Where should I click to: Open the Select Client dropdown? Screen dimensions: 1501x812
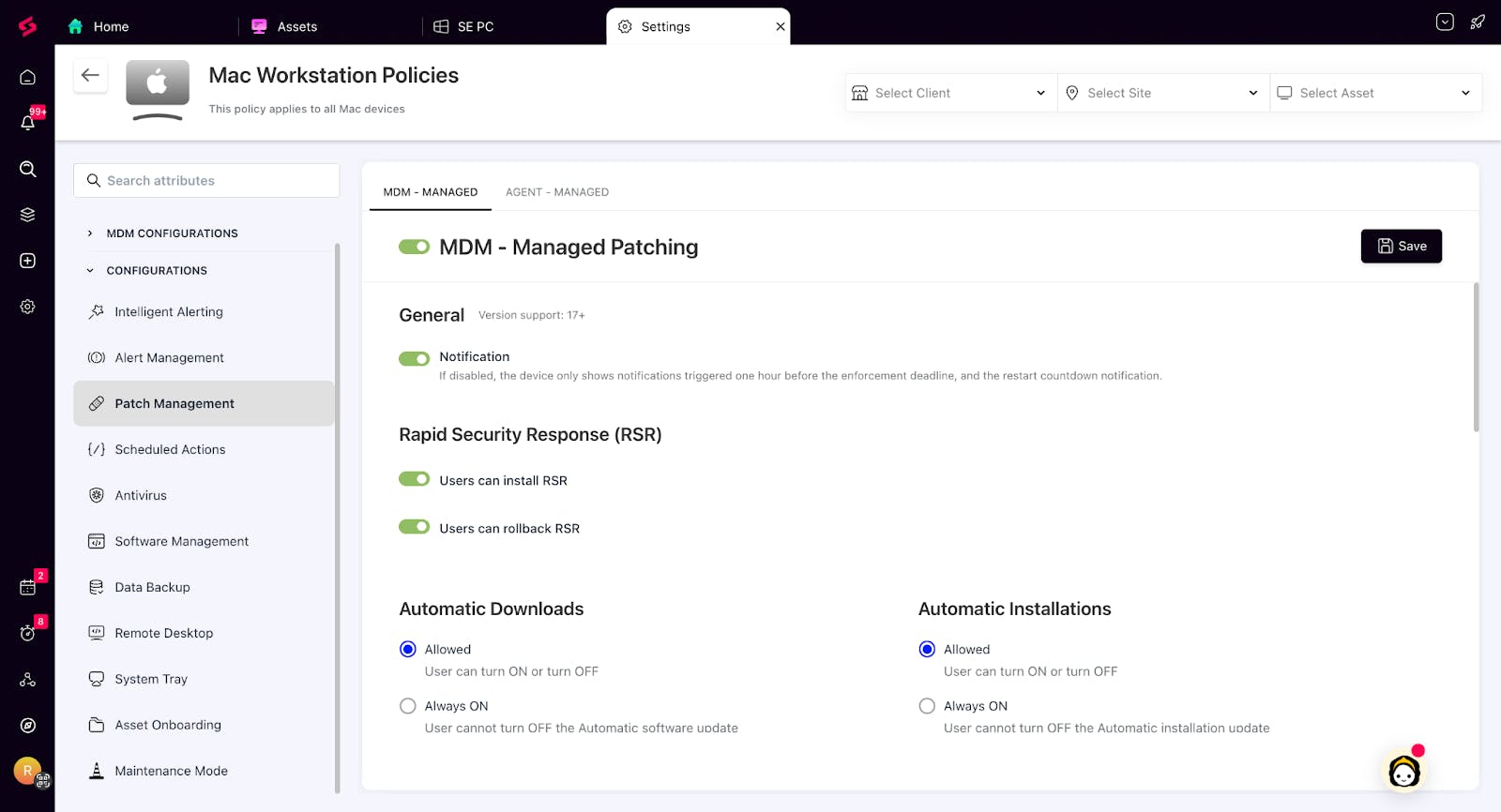[x=950, y=93]
